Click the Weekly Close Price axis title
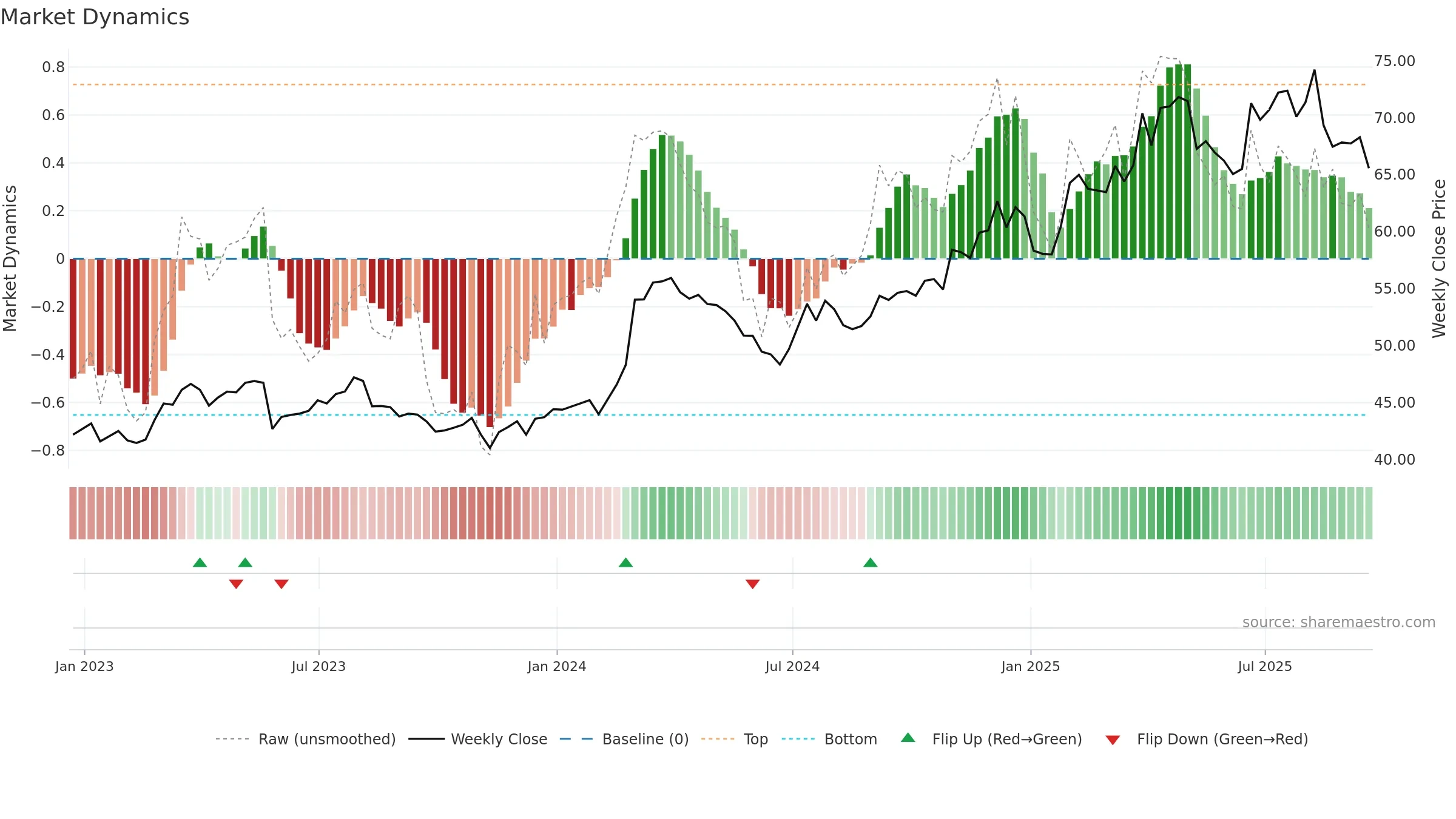 1439,258
